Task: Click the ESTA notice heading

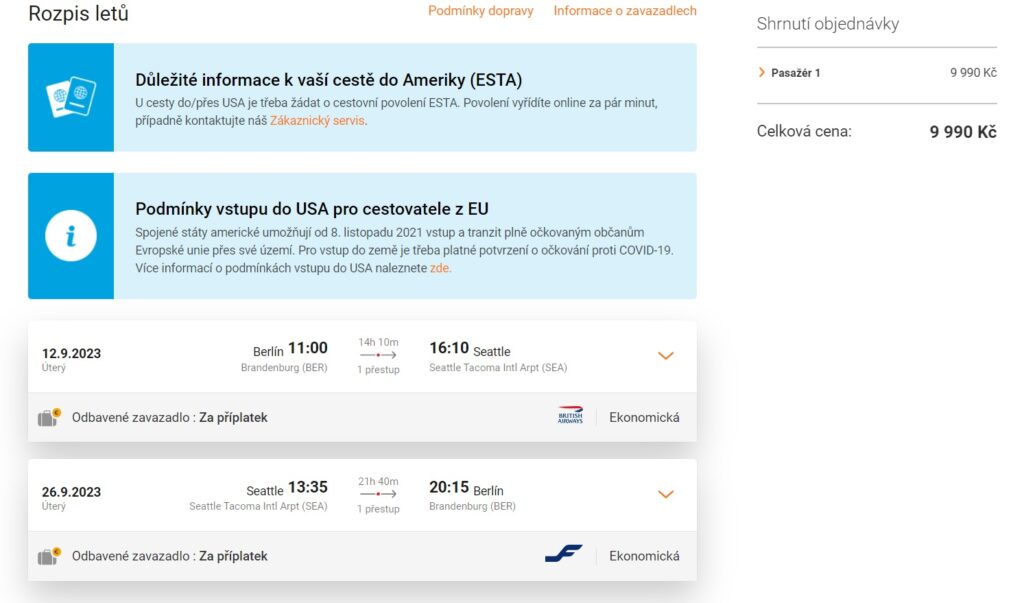Action: click(328, 80)
